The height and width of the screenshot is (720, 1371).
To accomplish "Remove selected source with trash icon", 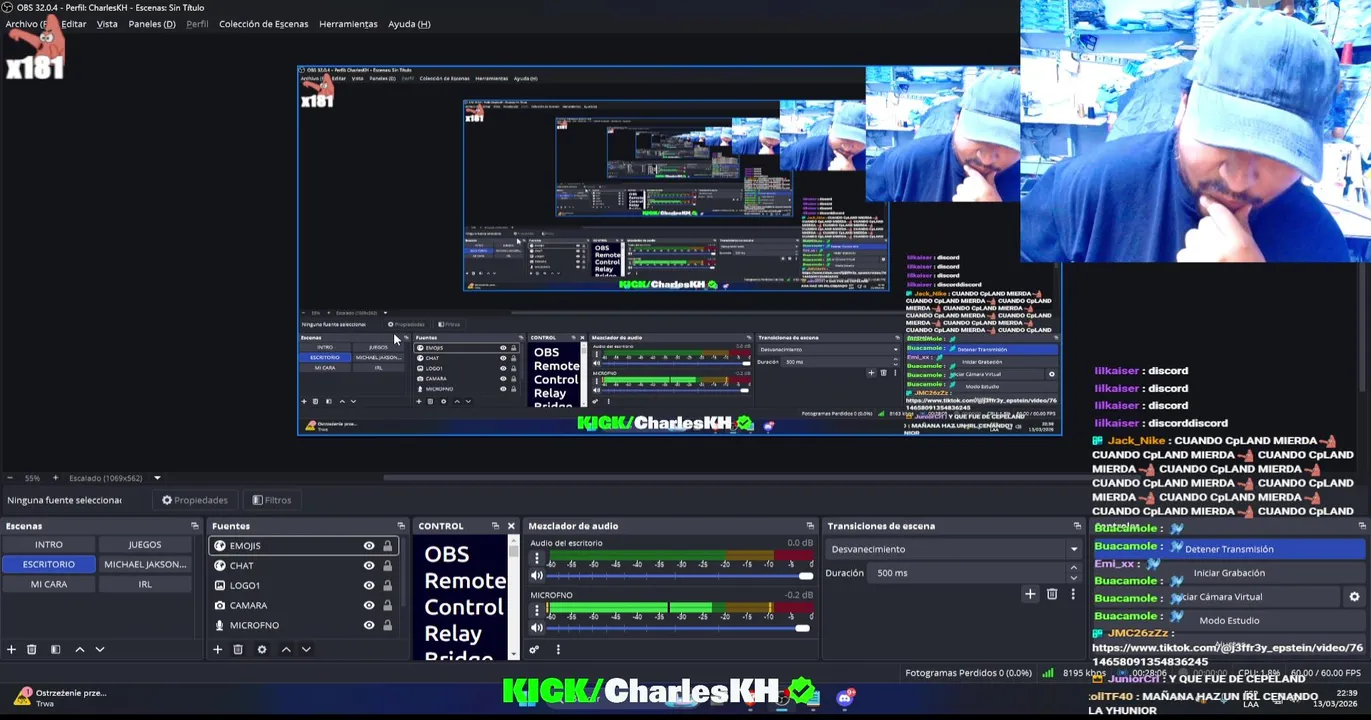I will pyautogui.click(x=238, y=650).
